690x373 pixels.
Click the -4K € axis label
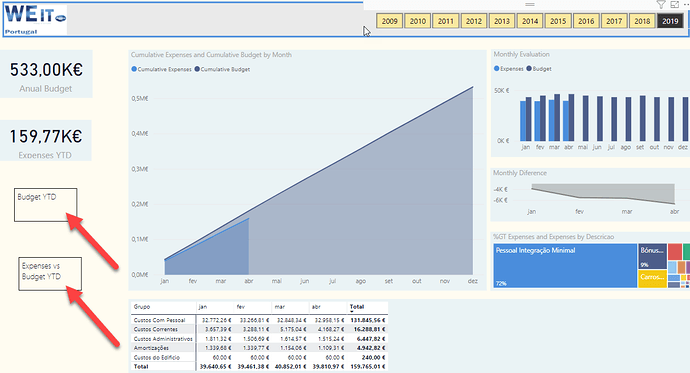point(500,190)
